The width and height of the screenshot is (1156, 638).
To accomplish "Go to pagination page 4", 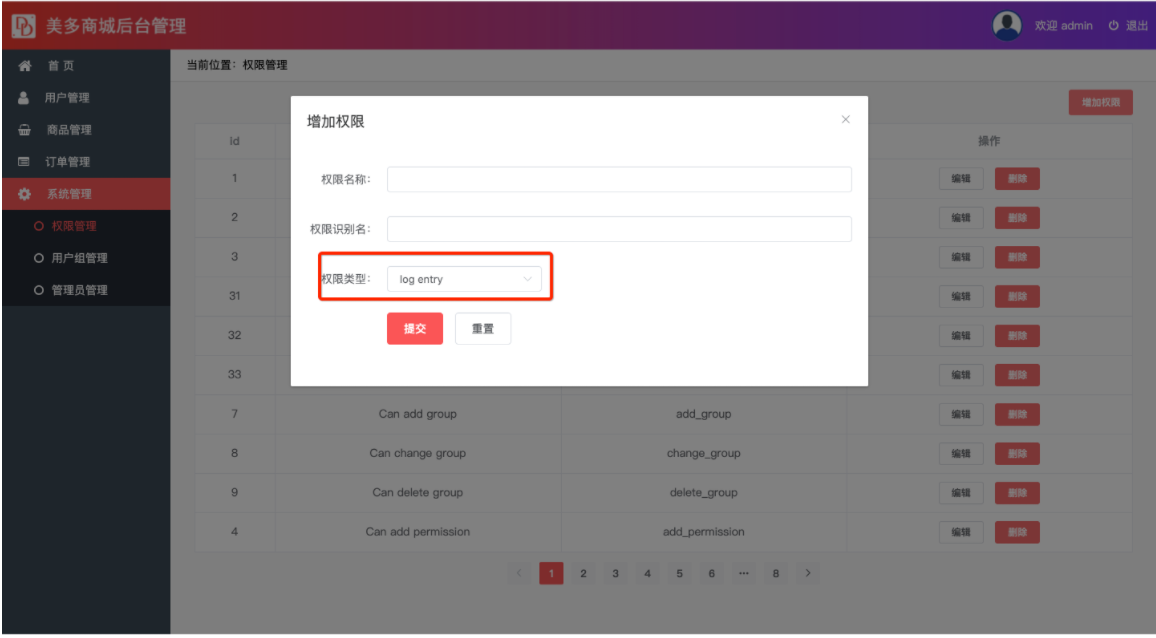I will coord(647,573).
